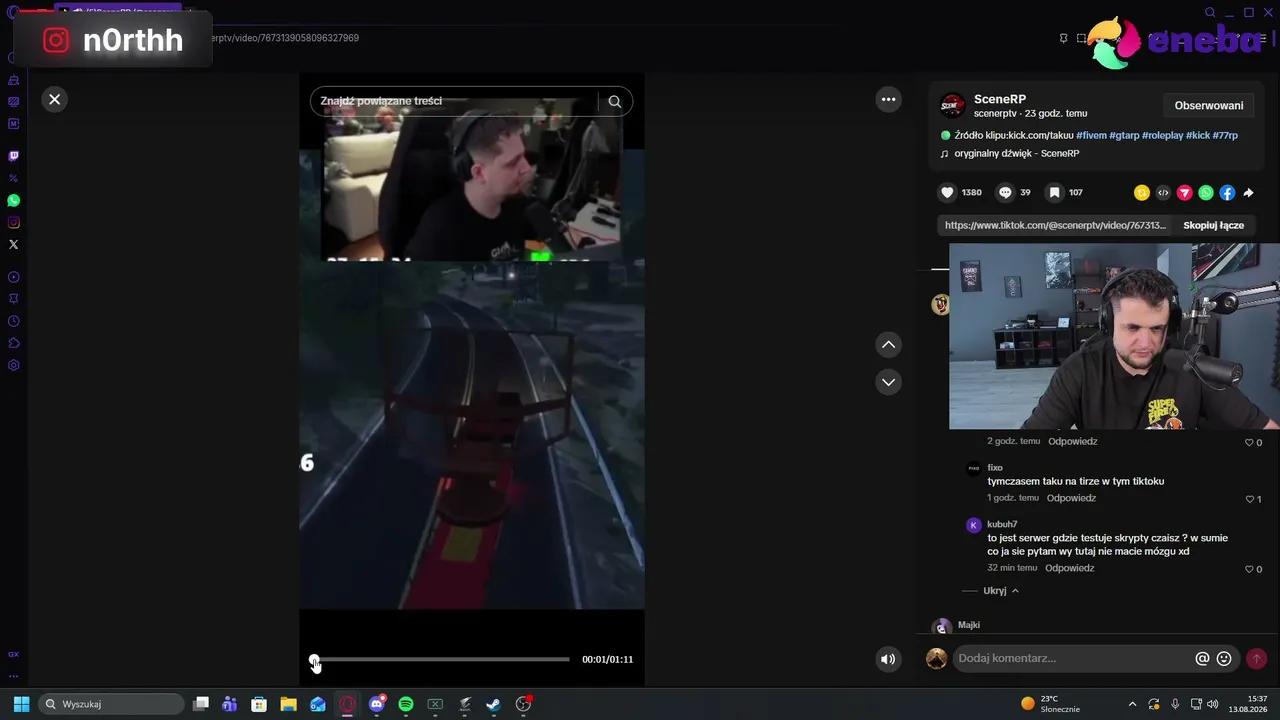Image resolution: width=1280 pixels, height=720 pixels.
Task: Click the Skopiuj łącze button
Action: 1214,225
